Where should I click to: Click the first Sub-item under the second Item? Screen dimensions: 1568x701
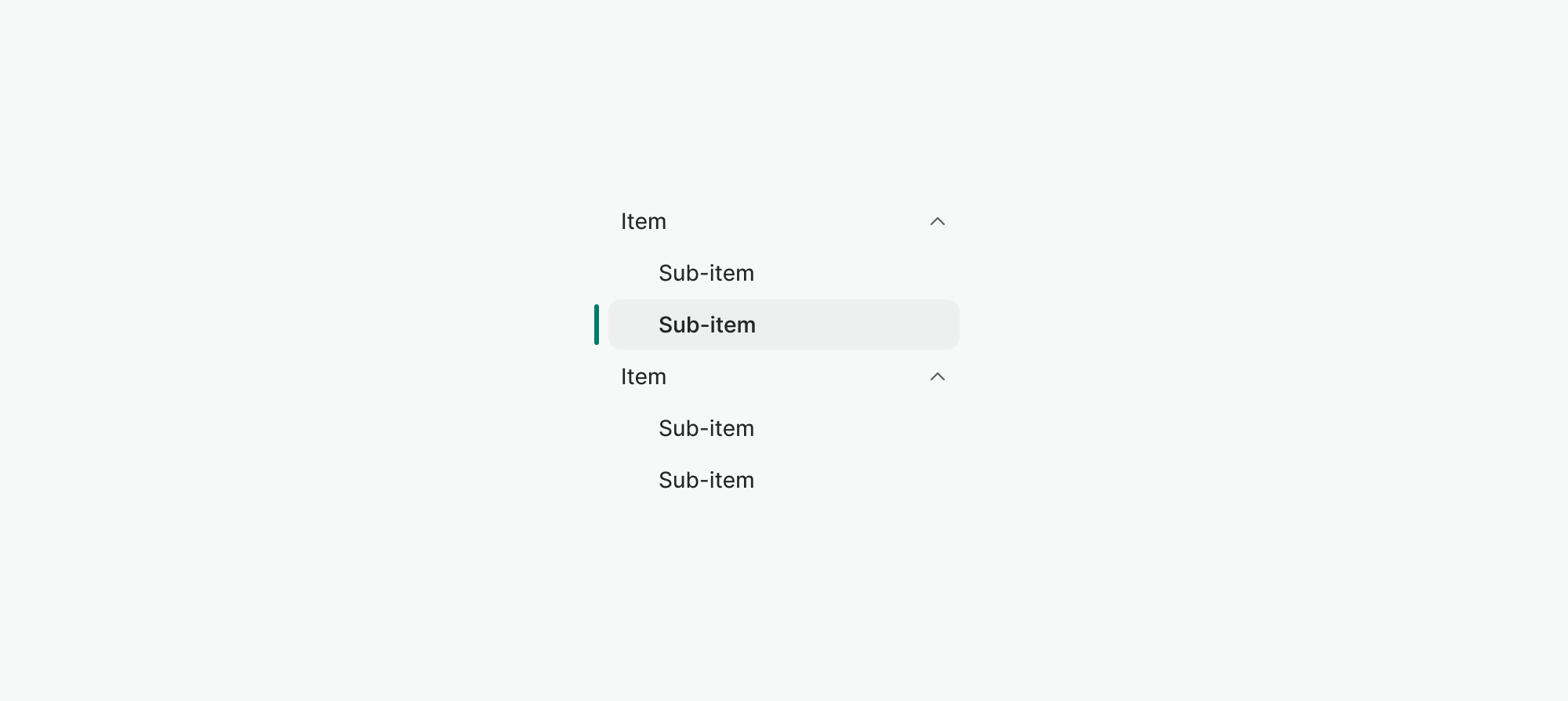coord(706,428)
